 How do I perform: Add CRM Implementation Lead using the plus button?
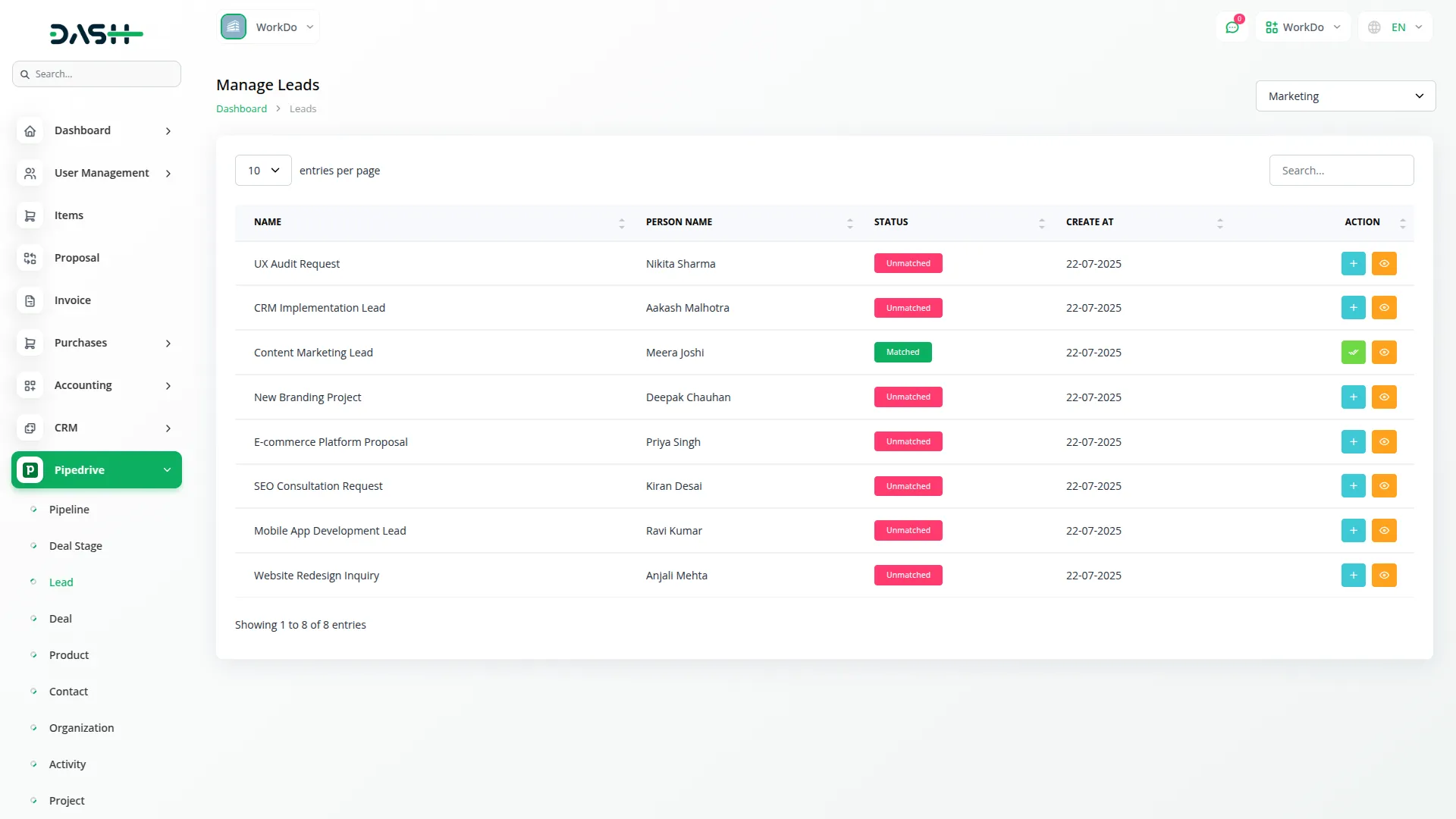coord(1353,307)
